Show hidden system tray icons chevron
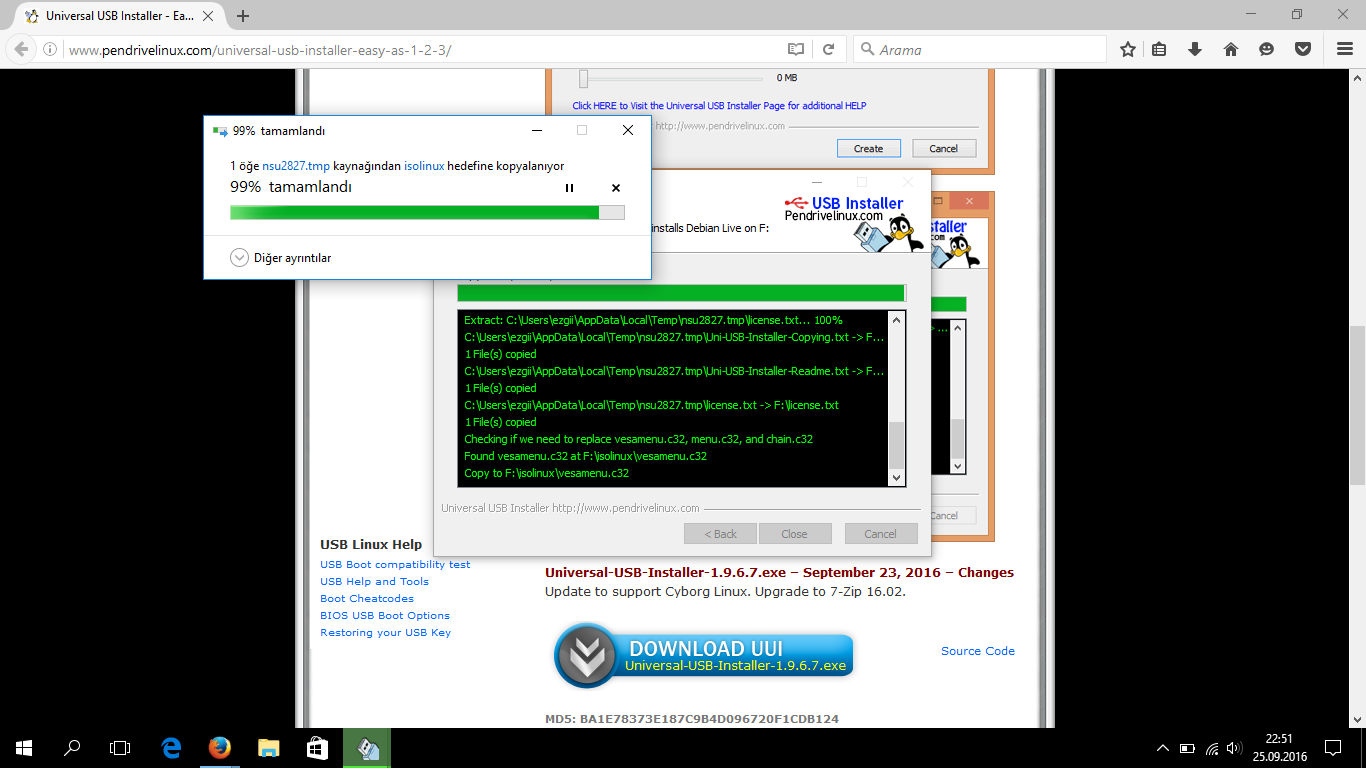The image size is (1366, 768). [x=1162, y=748]
